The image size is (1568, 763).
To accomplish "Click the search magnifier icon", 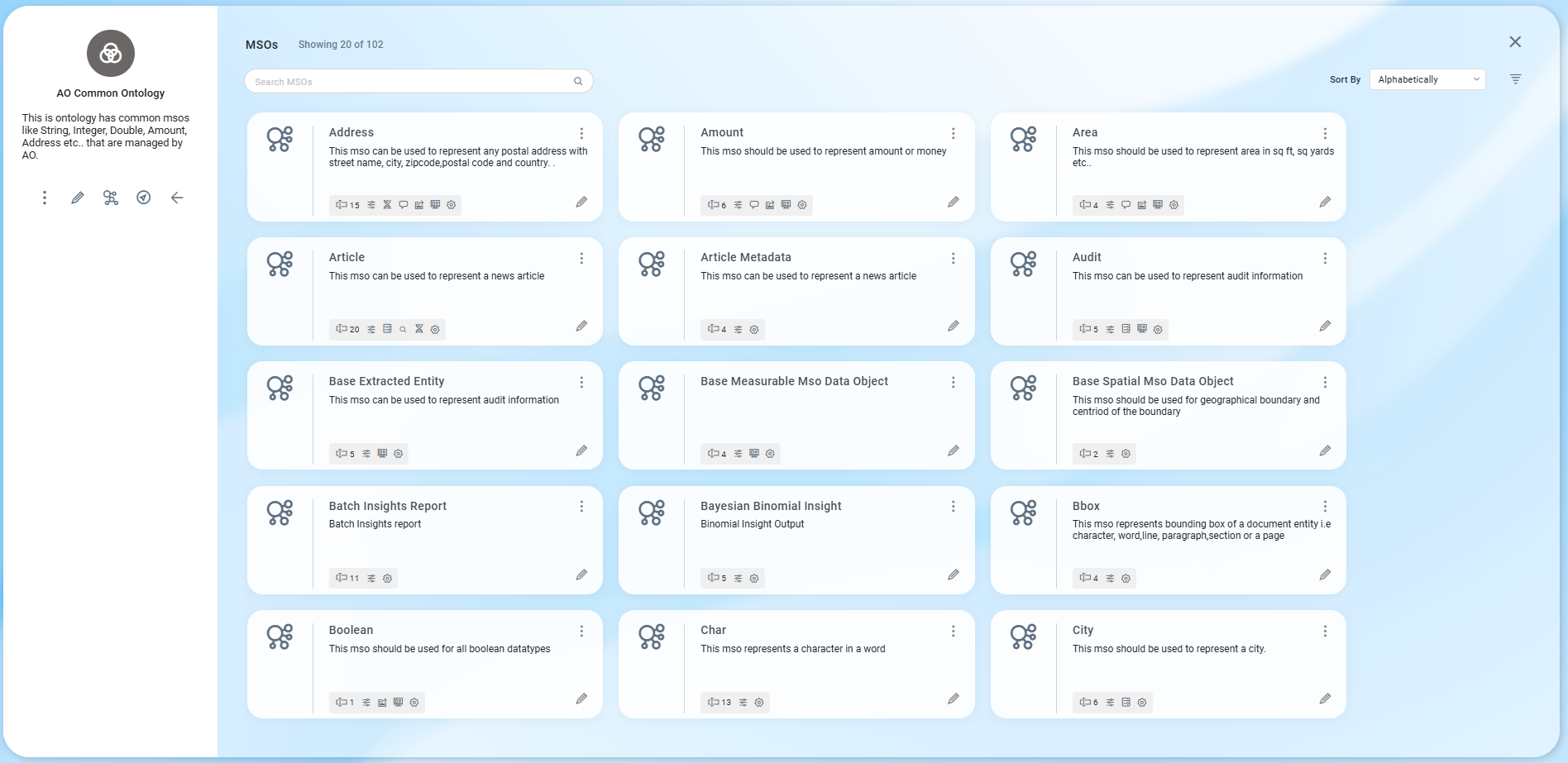I will [578, 81].
